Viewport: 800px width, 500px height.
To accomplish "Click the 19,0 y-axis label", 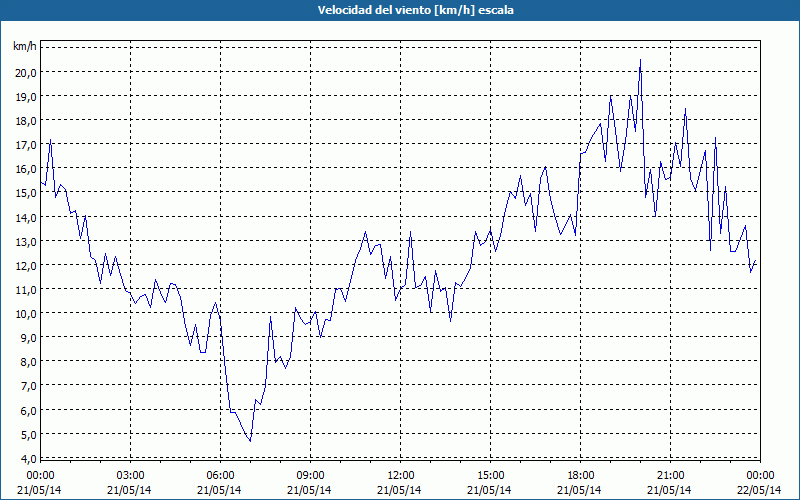I will tap(26, 96).
